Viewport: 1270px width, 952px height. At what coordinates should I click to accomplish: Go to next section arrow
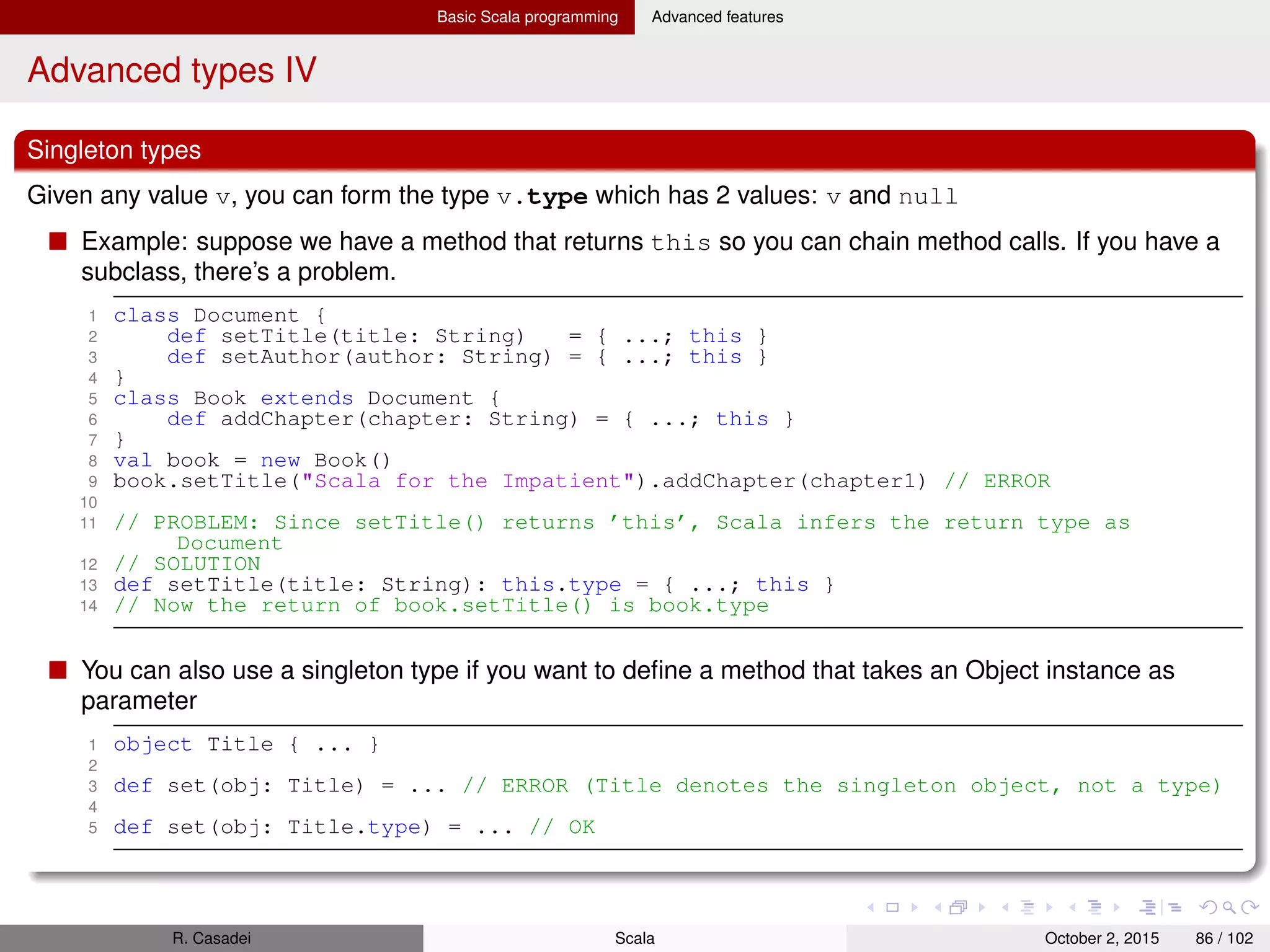[1116, 907]
